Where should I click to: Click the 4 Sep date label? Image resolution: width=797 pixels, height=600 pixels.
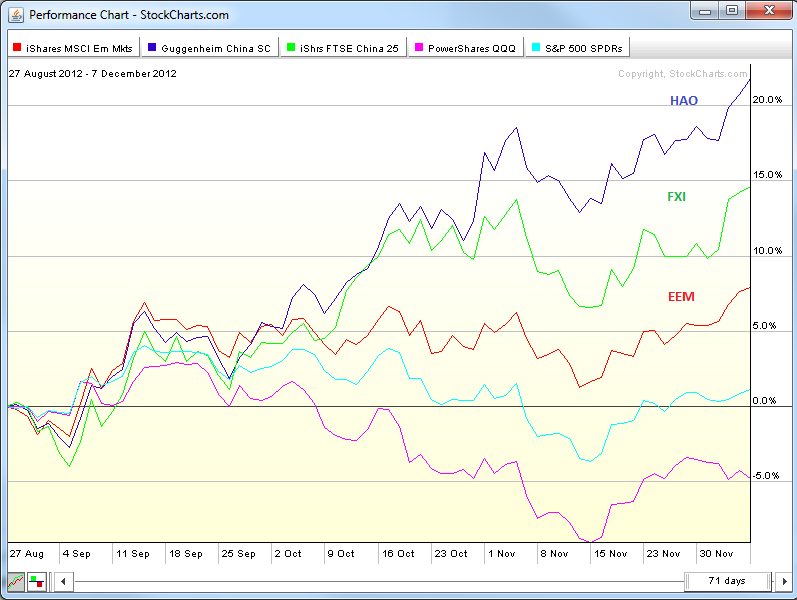77,554
